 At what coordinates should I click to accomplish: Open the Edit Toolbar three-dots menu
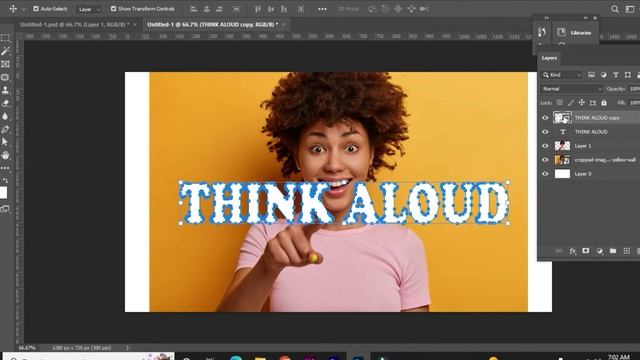pos(5,168)
